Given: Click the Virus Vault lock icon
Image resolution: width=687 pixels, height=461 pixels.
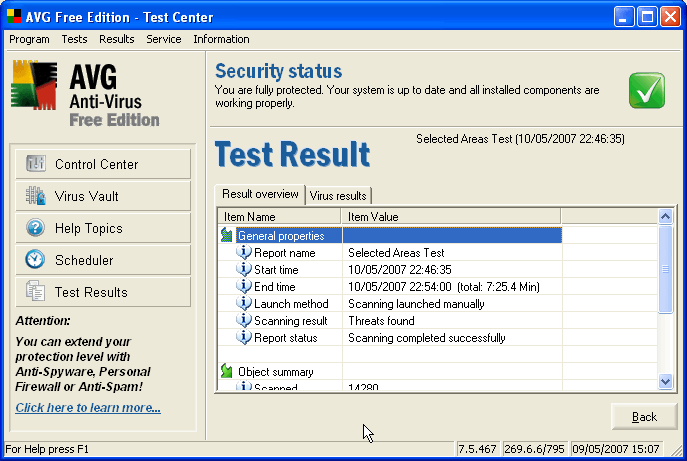Looking at the screenshot, I should point(35,196).
